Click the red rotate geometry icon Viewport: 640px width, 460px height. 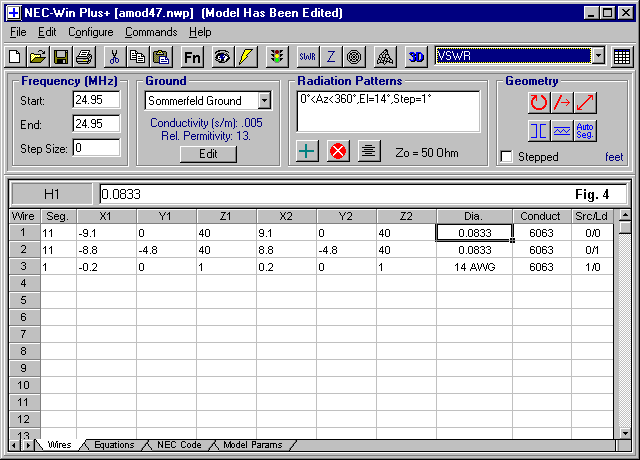click(539, 101)
